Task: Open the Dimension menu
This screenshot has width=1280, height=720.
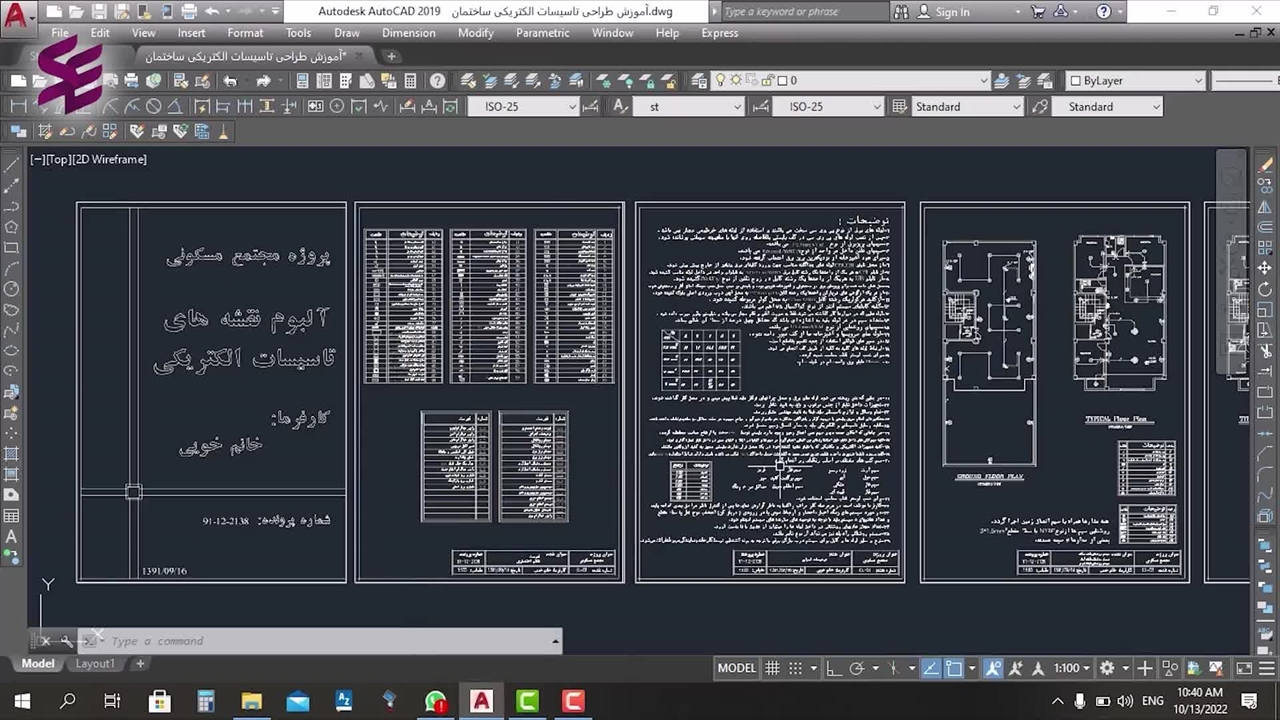Action: click(x=408, y=33)
